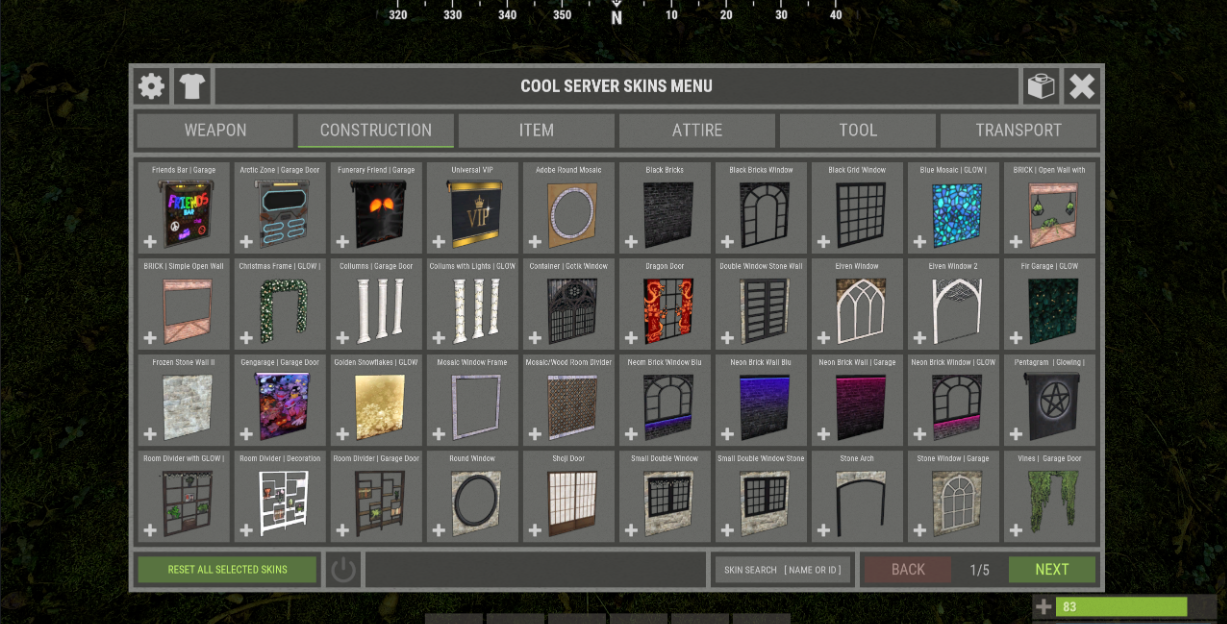The width and height of the screenshot is (1227, 624).
Task: Click plus icon on Stone Arch
Action: click(x=822, y=530)
